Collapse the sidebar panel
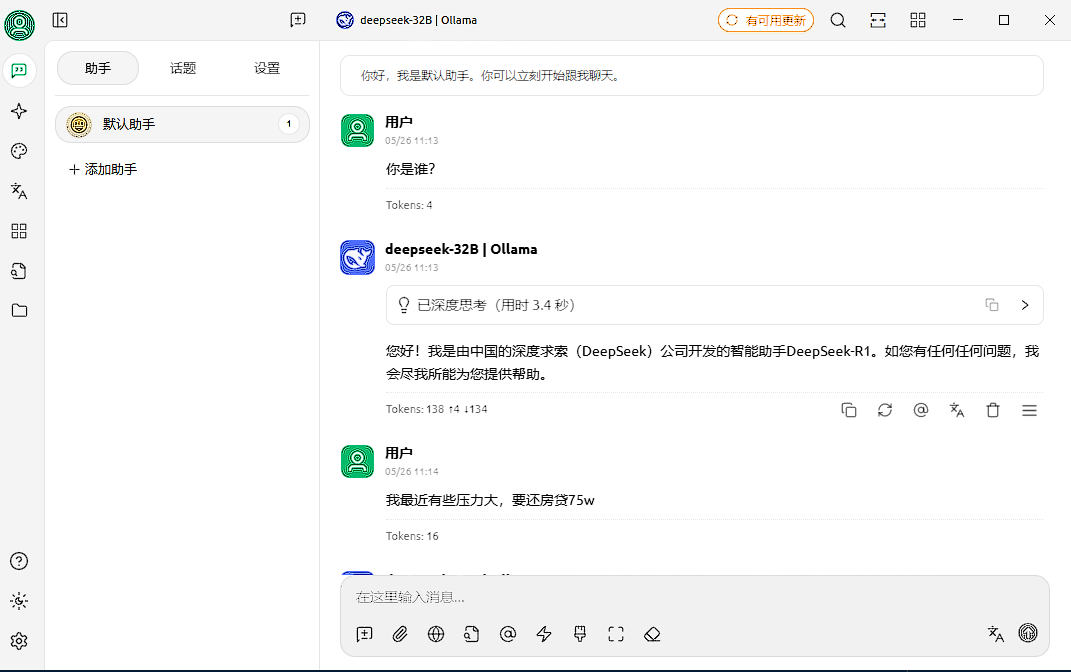 60,20
